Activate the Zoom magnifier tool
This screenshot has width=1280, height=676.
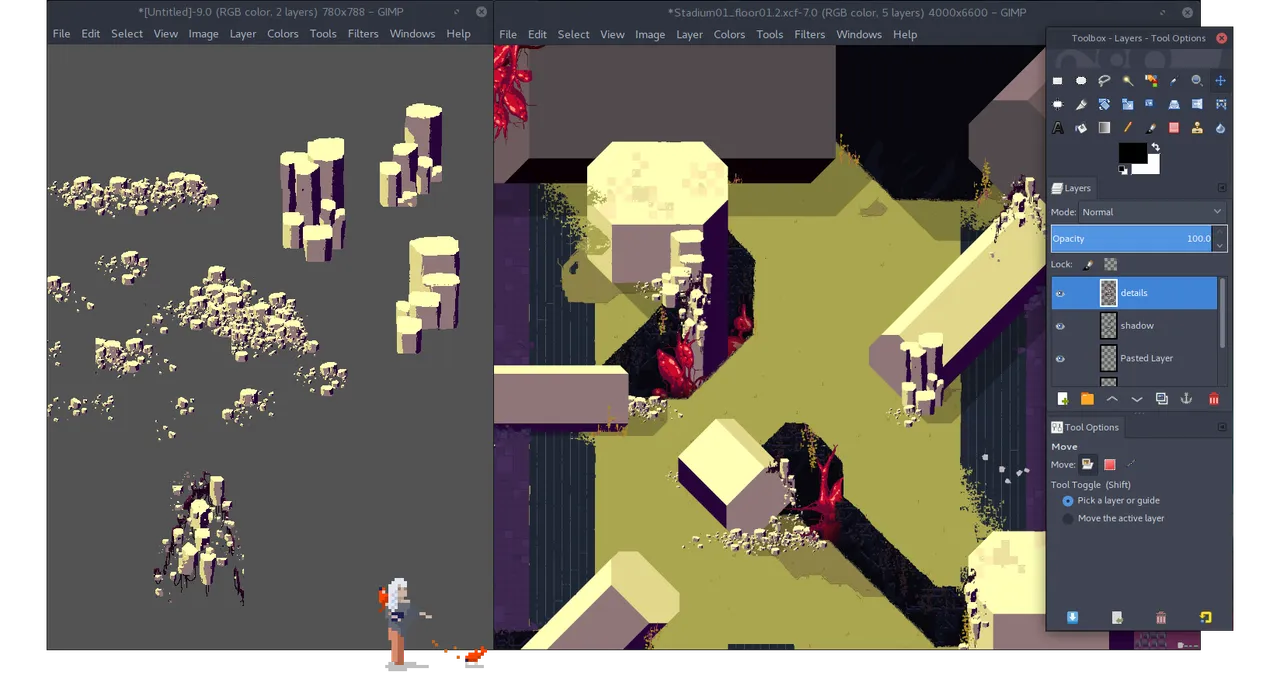1197,81
